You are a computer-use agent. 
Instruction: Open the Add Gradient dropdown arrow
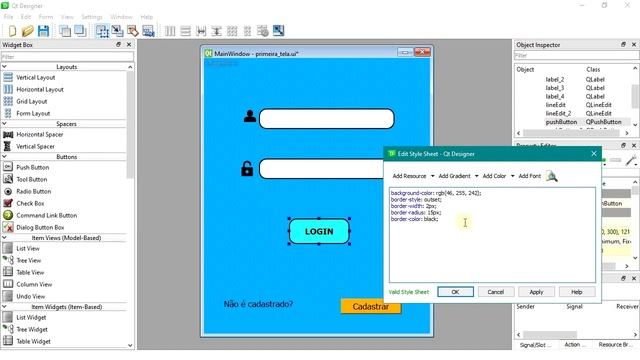click(476, 176)
